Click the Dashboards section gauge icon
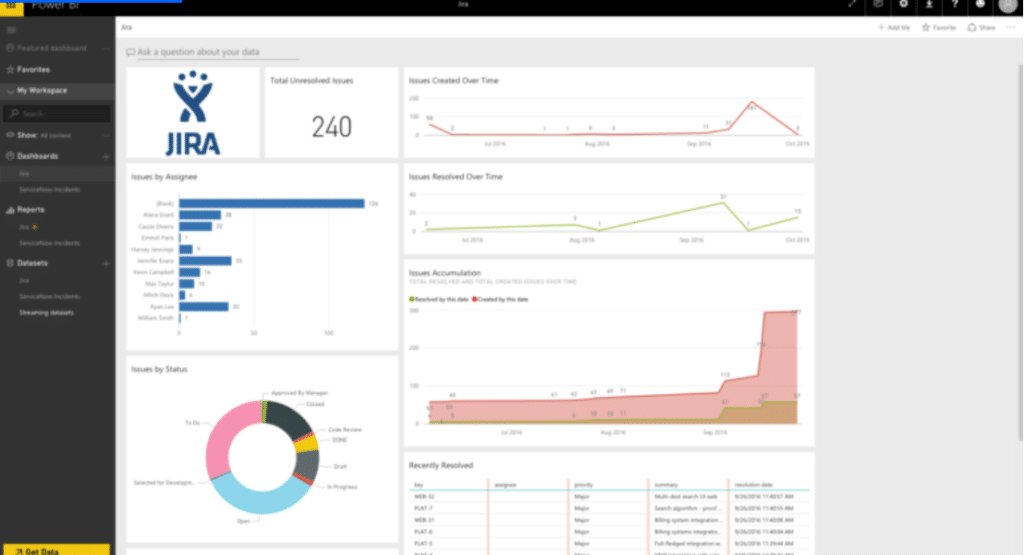The height and width of the screenshot is (555, 1024). pyautogui.click(x=10, y=156)
